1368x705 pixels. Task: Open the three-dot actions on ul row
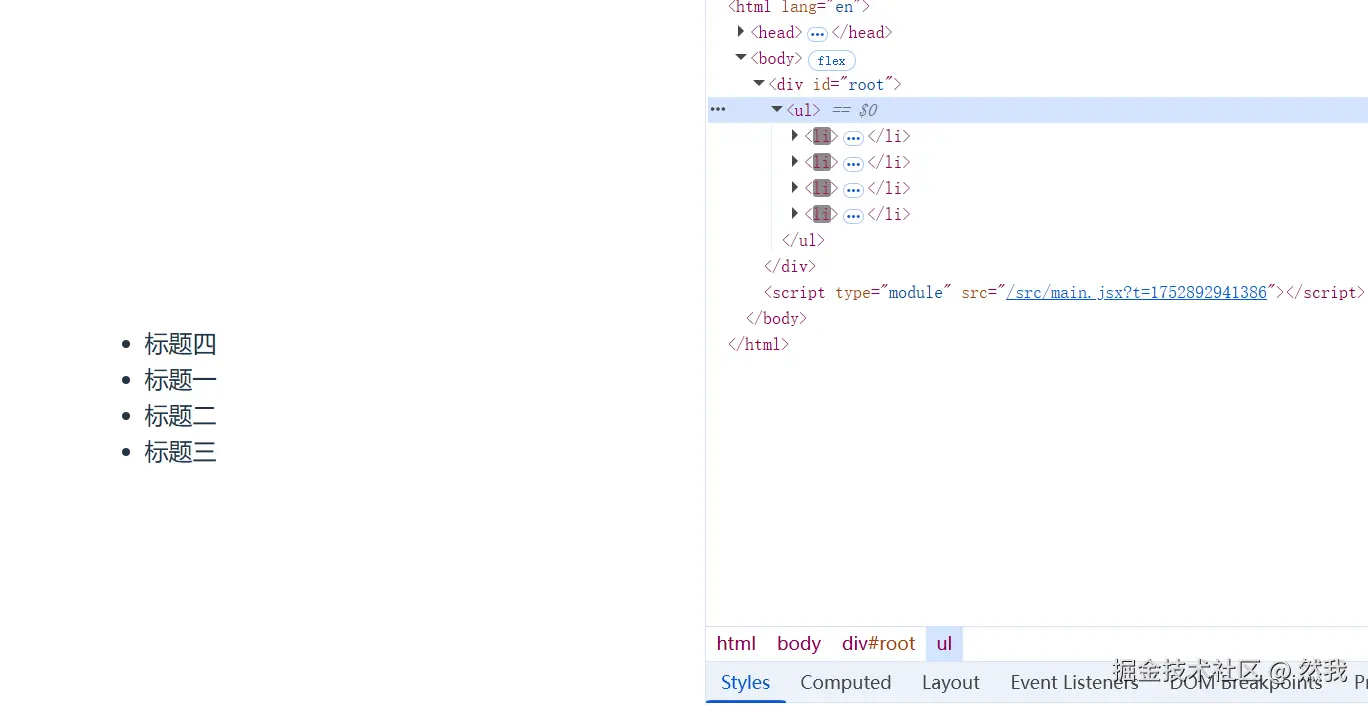pos(718,109)
